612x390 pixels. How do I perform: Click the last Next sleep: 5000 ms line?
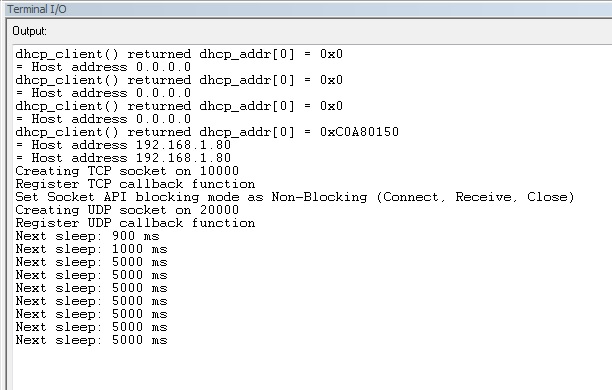[91, 340]
